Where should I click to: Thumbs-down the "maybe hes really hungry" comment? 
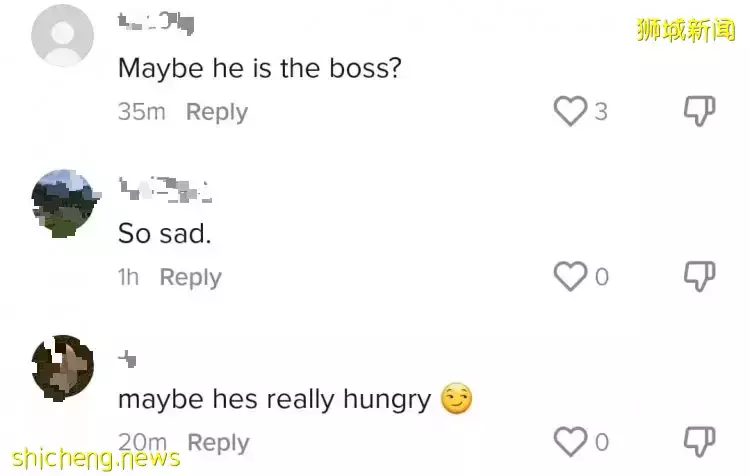coord(699,441)
